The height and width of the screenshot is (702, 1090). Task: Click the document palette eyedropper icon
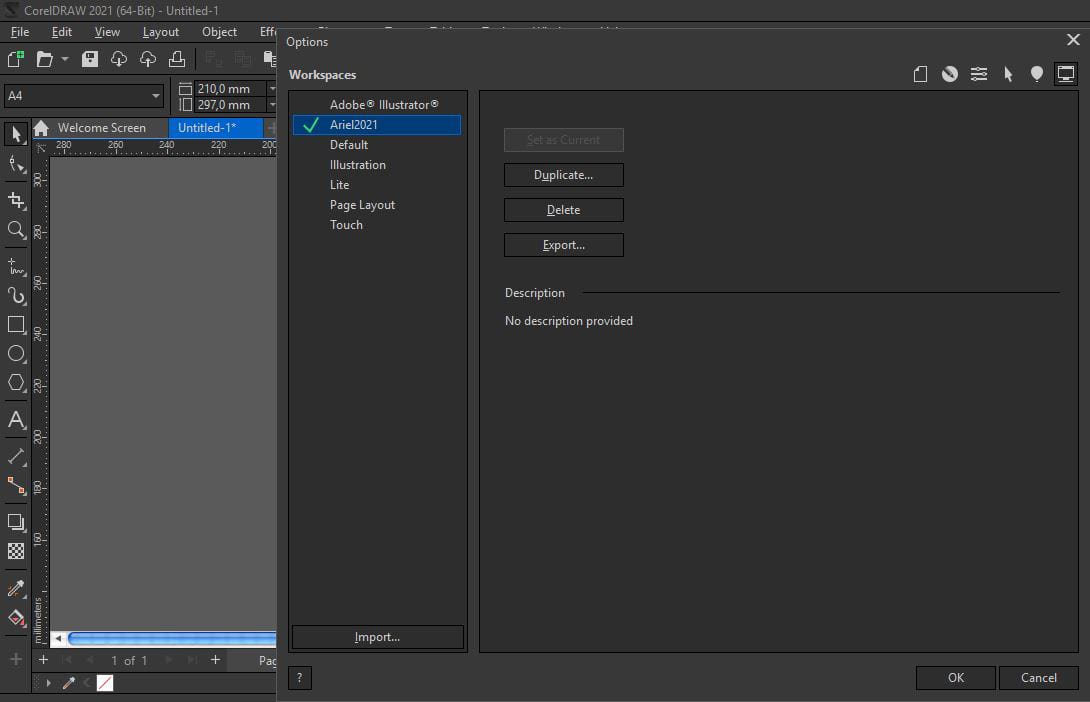(x=69, y=683)
